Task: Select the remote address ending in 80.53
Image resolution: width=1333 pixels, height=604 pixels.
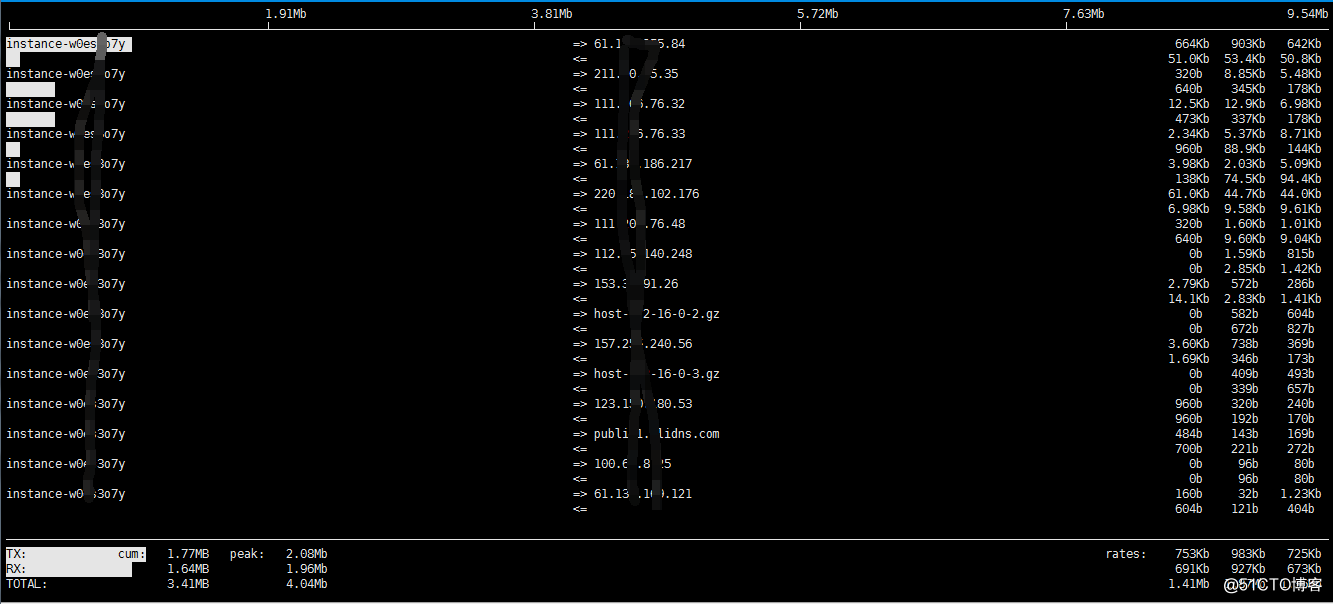Action: (643, 404)
